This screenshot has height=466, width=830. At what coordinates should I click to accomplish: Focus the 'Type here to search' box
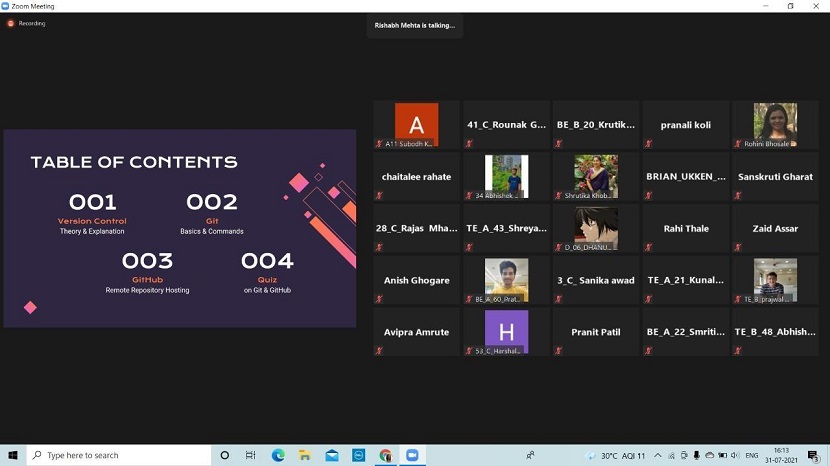(119, 455)
